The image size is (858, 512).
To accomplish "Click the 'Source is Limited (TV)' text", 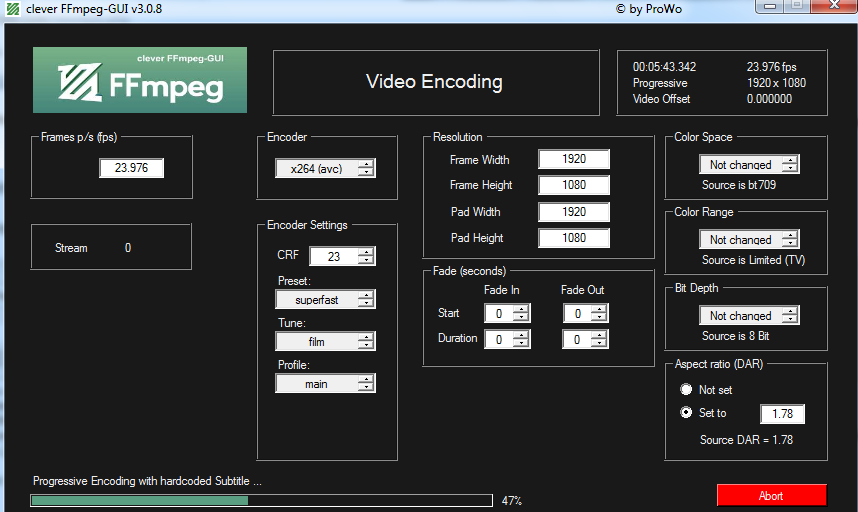I will click(x=753, y=260).
